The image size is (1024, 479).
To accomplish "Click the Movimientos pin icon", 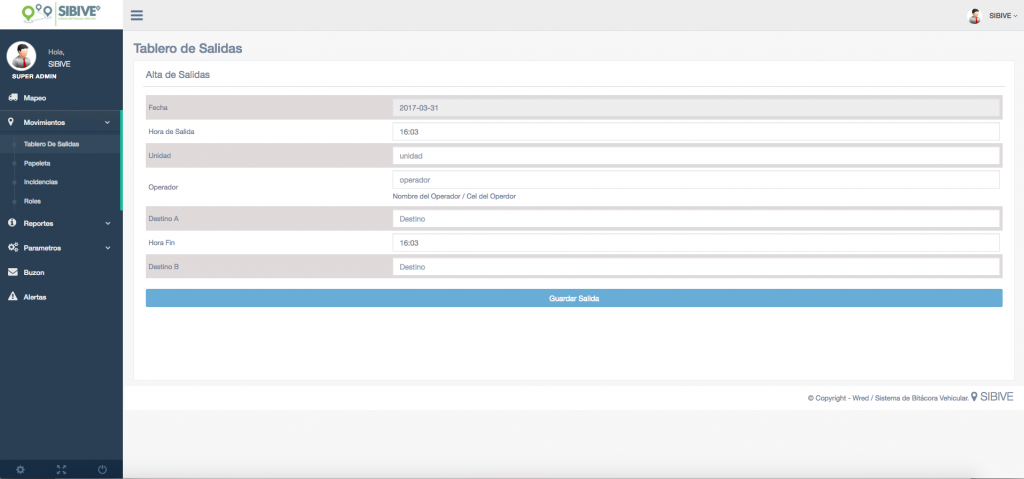I will tap(11, 122).
